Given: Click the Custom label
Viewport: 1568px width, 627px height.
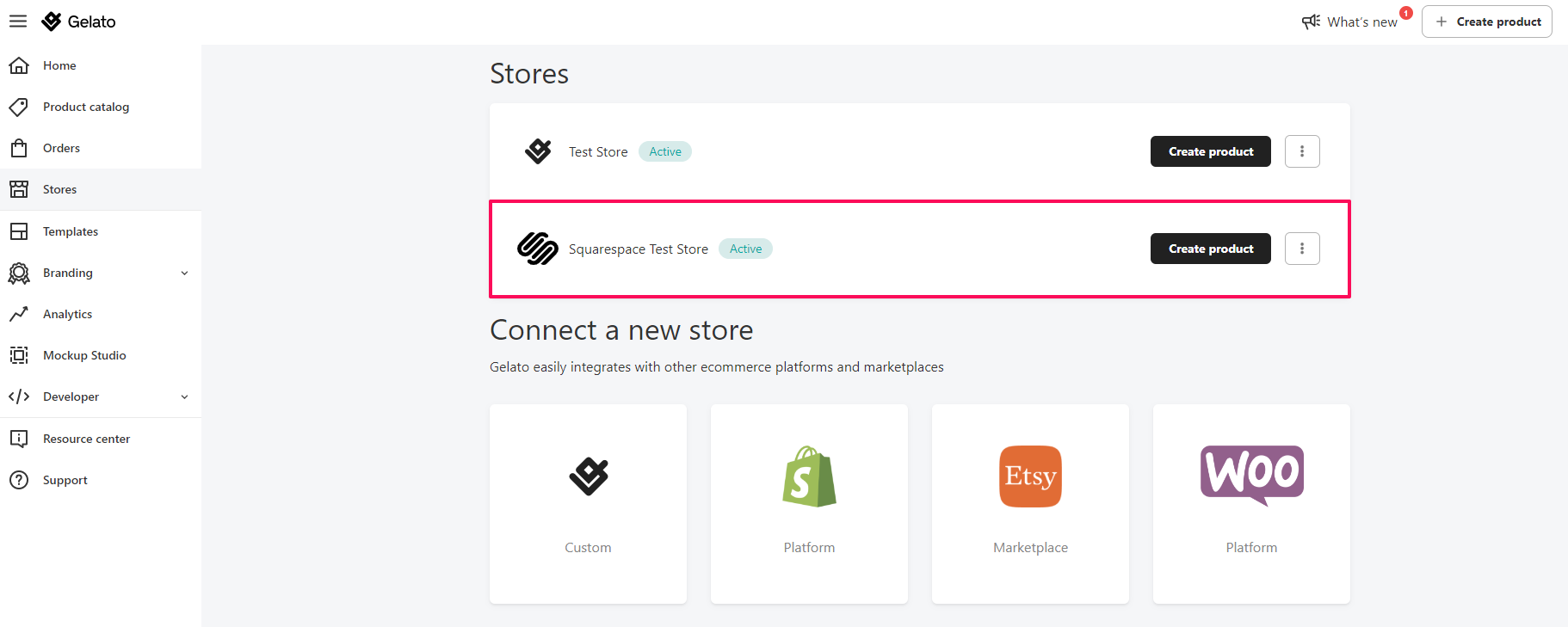Looking at the screenshot, I should tap(589, 547).
